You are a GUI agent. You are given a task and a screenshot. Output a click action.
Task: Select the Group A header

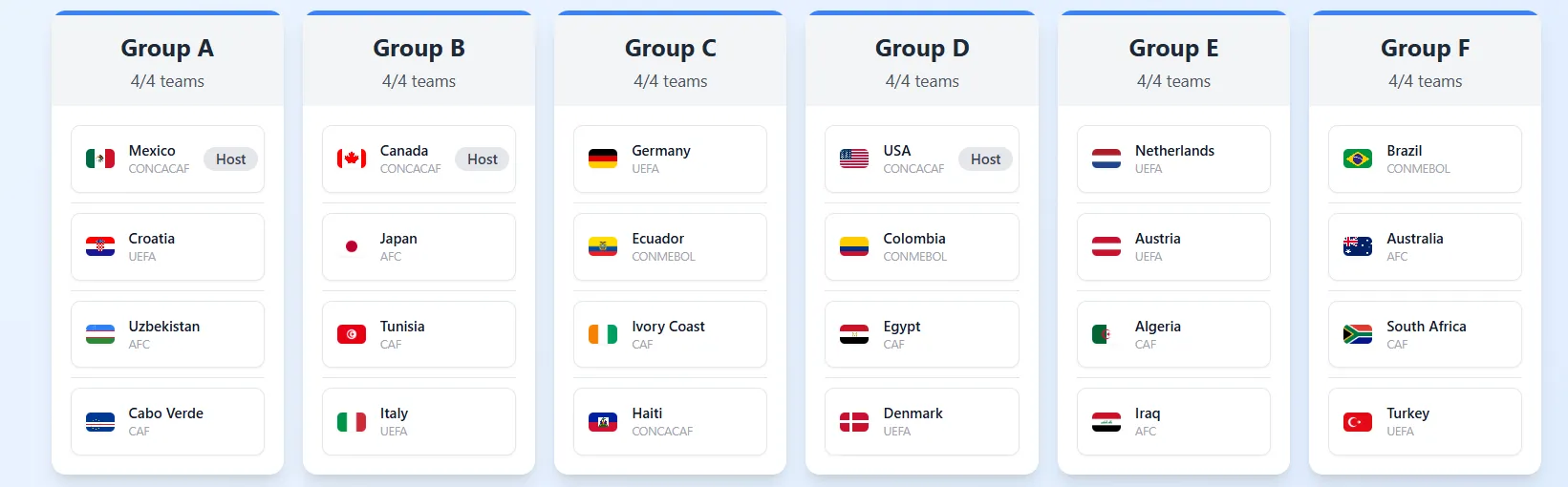click(167, 49)
